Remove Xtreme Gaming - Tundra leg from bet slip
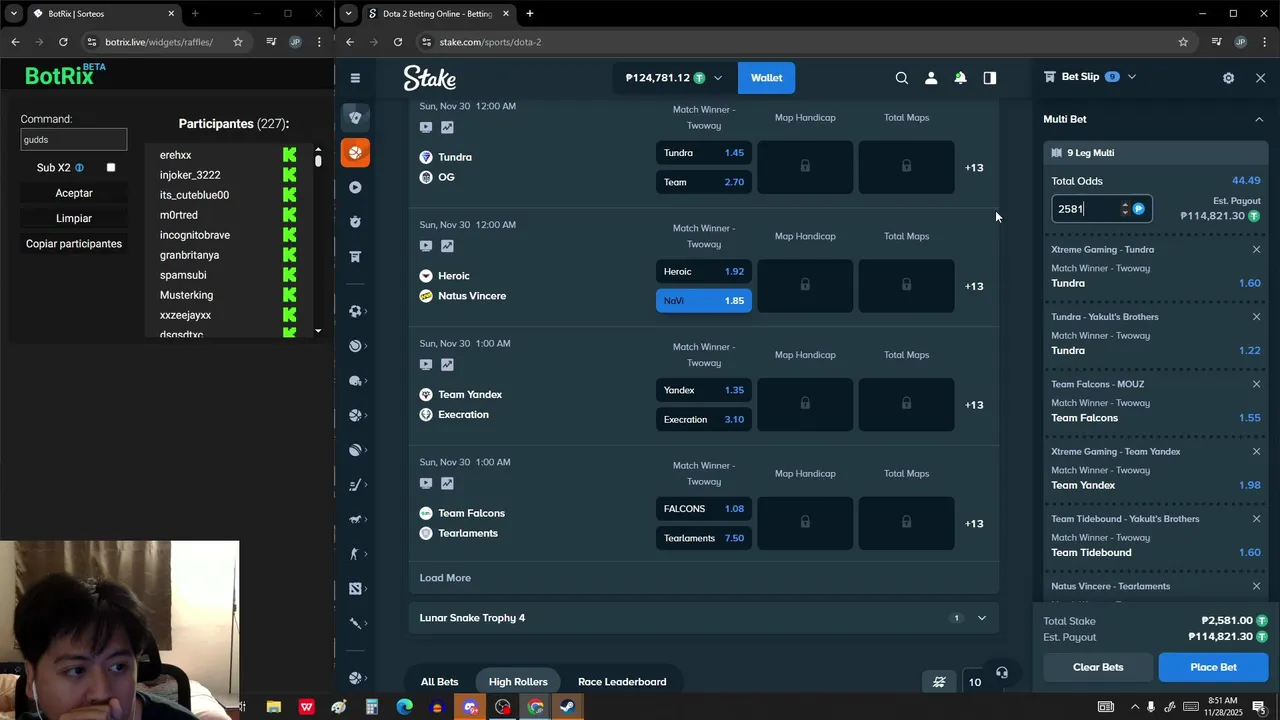Viewport: 1280px width, 720px height. (x=1257, y=250)
